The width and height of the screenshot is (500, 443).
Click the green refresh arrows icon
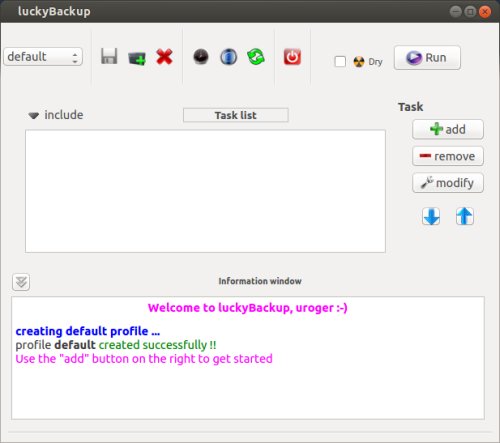[x=256, y=57]
